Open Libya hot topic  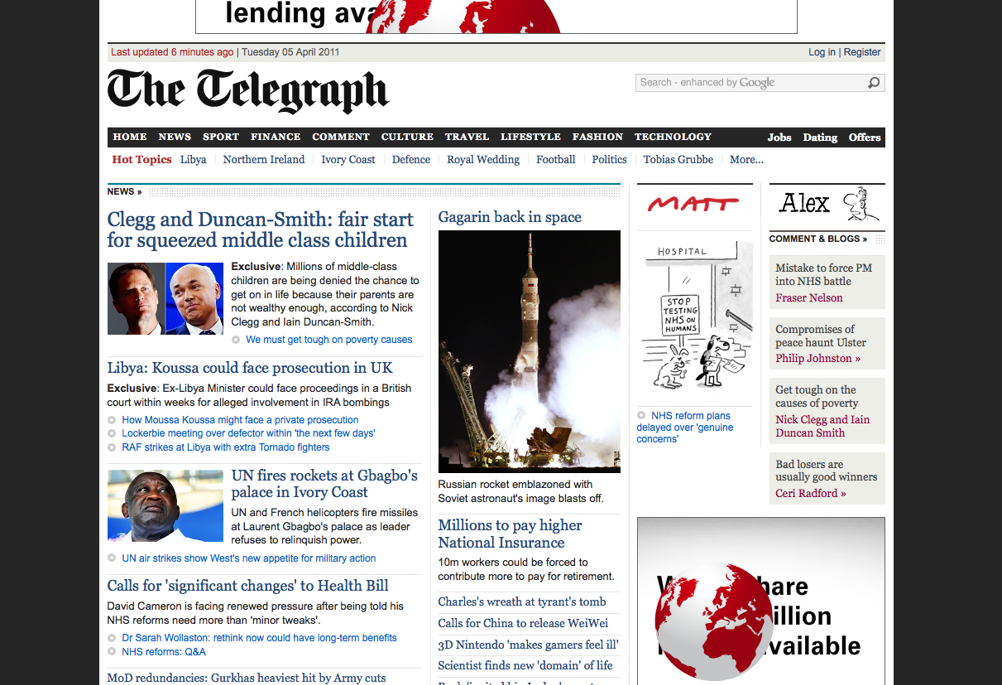click(193, 160)
